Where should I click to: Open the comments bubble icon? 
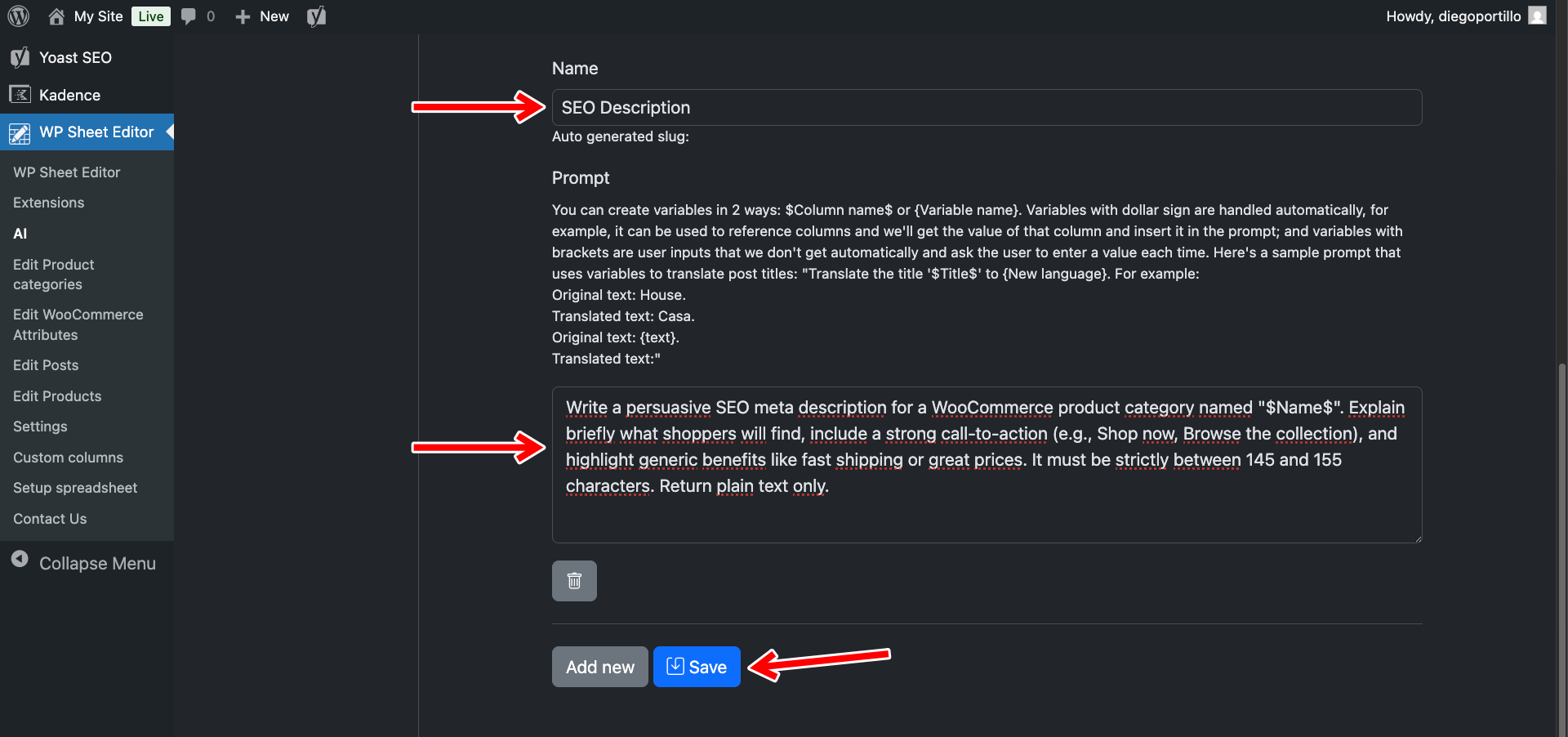coord(189,16)
